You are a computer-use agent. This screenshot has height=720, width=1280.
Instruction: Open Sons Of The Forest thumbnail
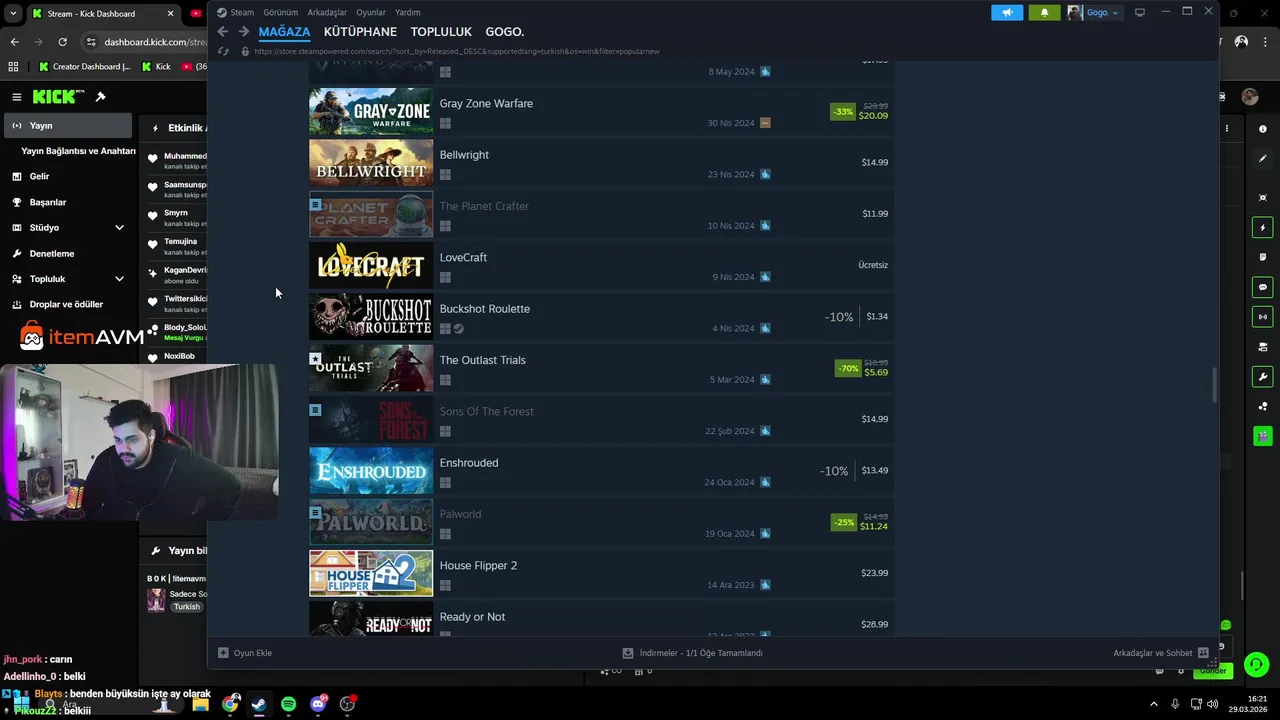371,420
